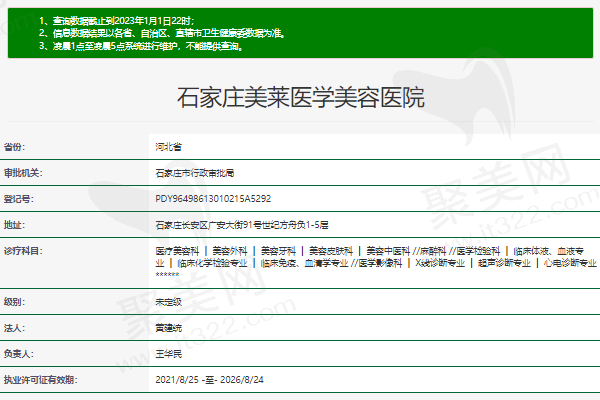Click 美容外科 in the departments list
This screenshot has height=400, width=600.
tap(230, 251)
